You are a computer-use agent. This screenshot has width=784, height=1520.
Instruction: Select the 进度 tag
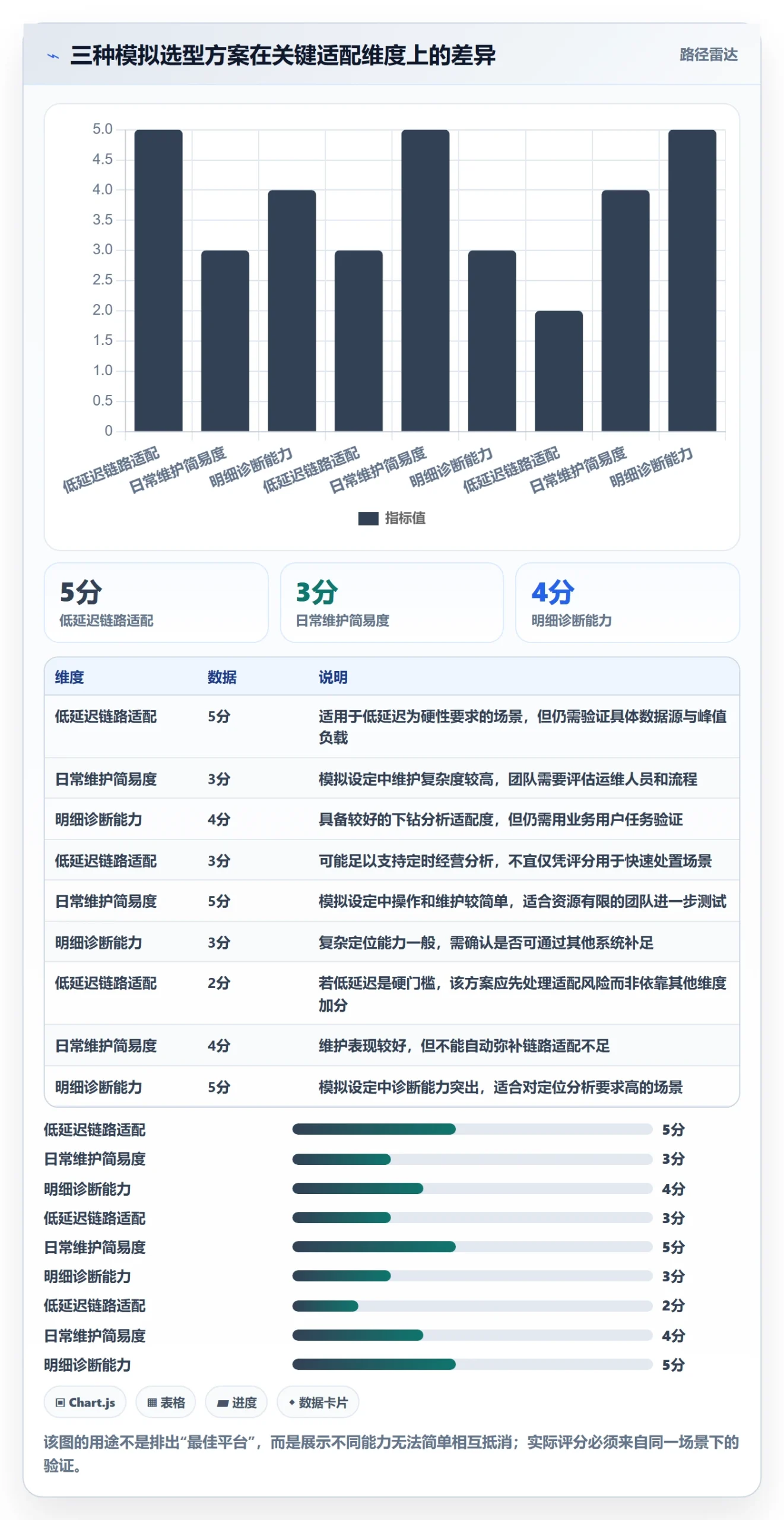point(236,1402)
